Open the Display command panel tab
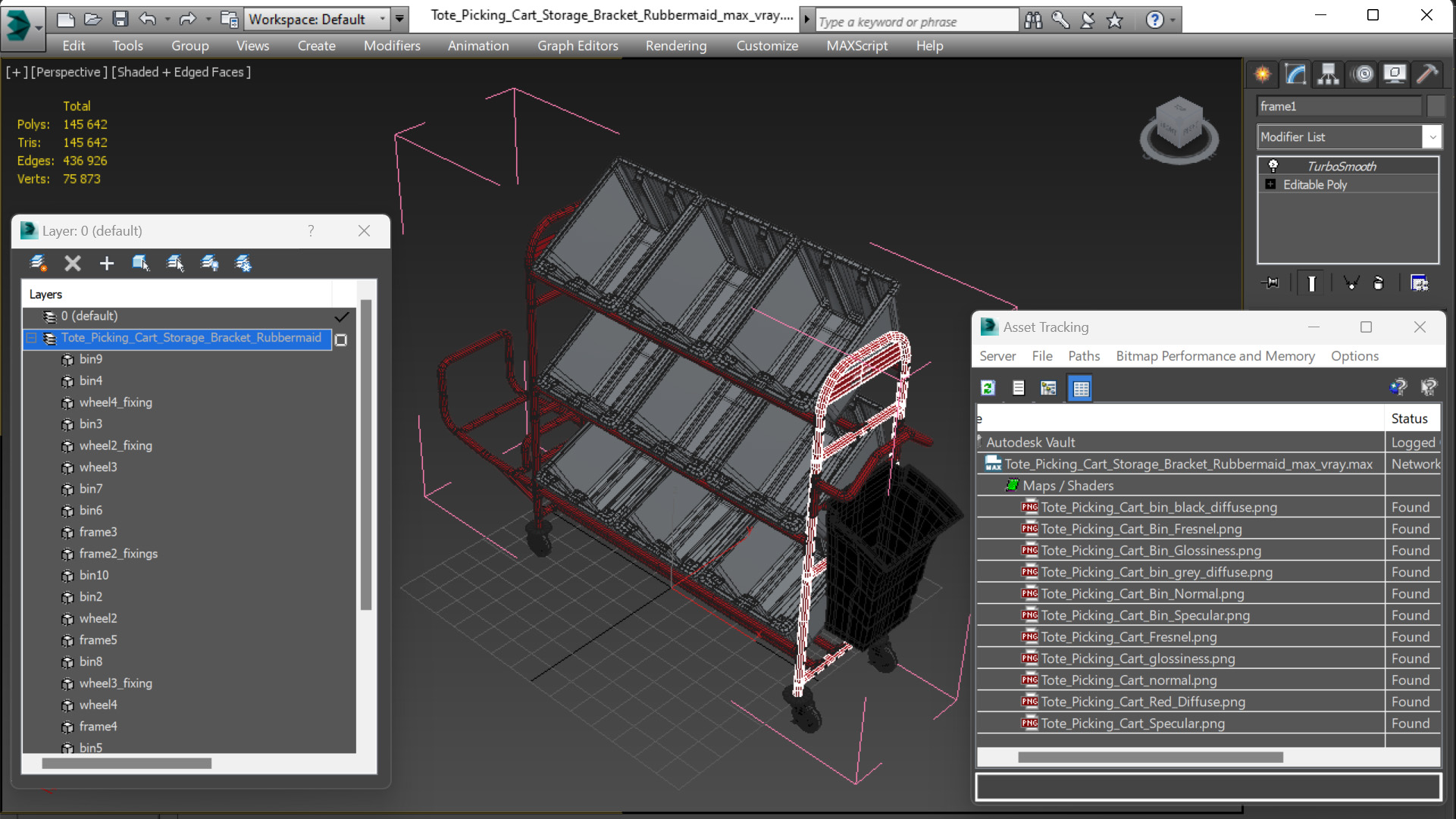 pyautogui.click(x=1395, y=74)
